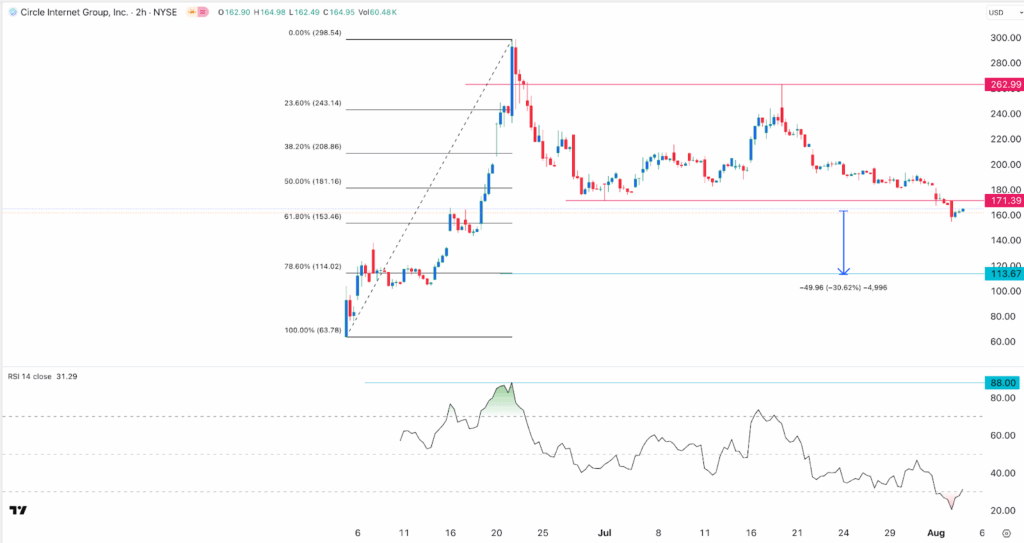
Task: Select the blue price-range measurement arrow
Action: (x=844, y=242)
